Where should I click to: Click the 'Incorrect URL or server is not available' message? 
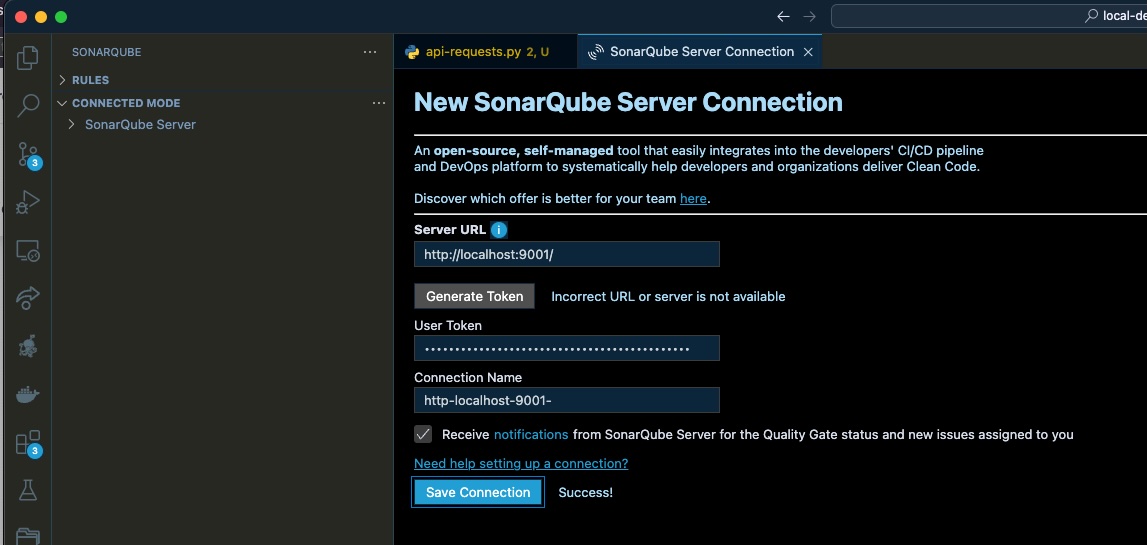point(668,296)
